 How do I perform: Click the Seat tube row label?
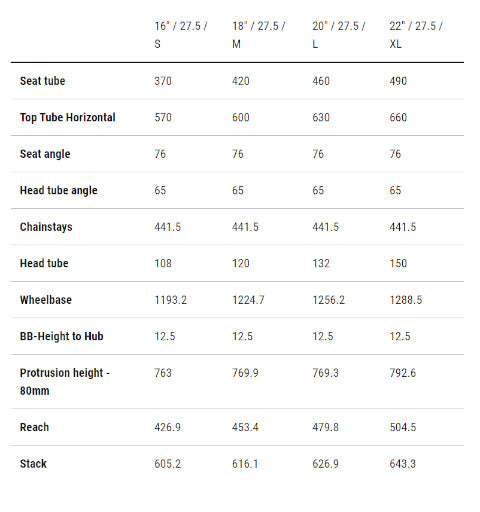coord(42,81)
